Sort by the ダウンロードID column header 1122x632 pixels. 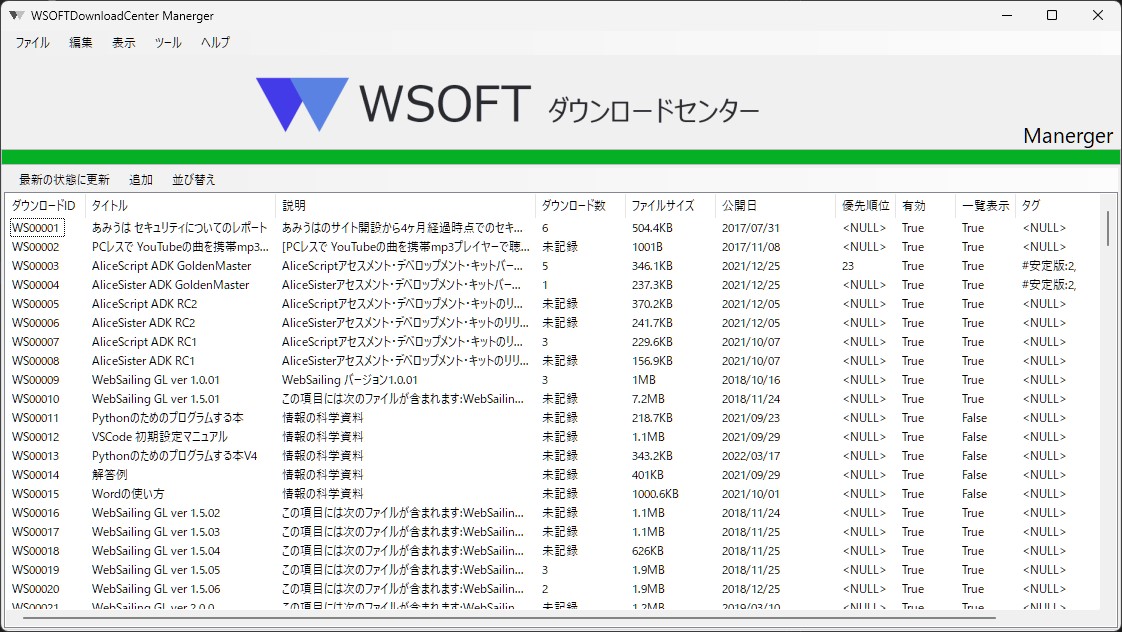[44, 205]
